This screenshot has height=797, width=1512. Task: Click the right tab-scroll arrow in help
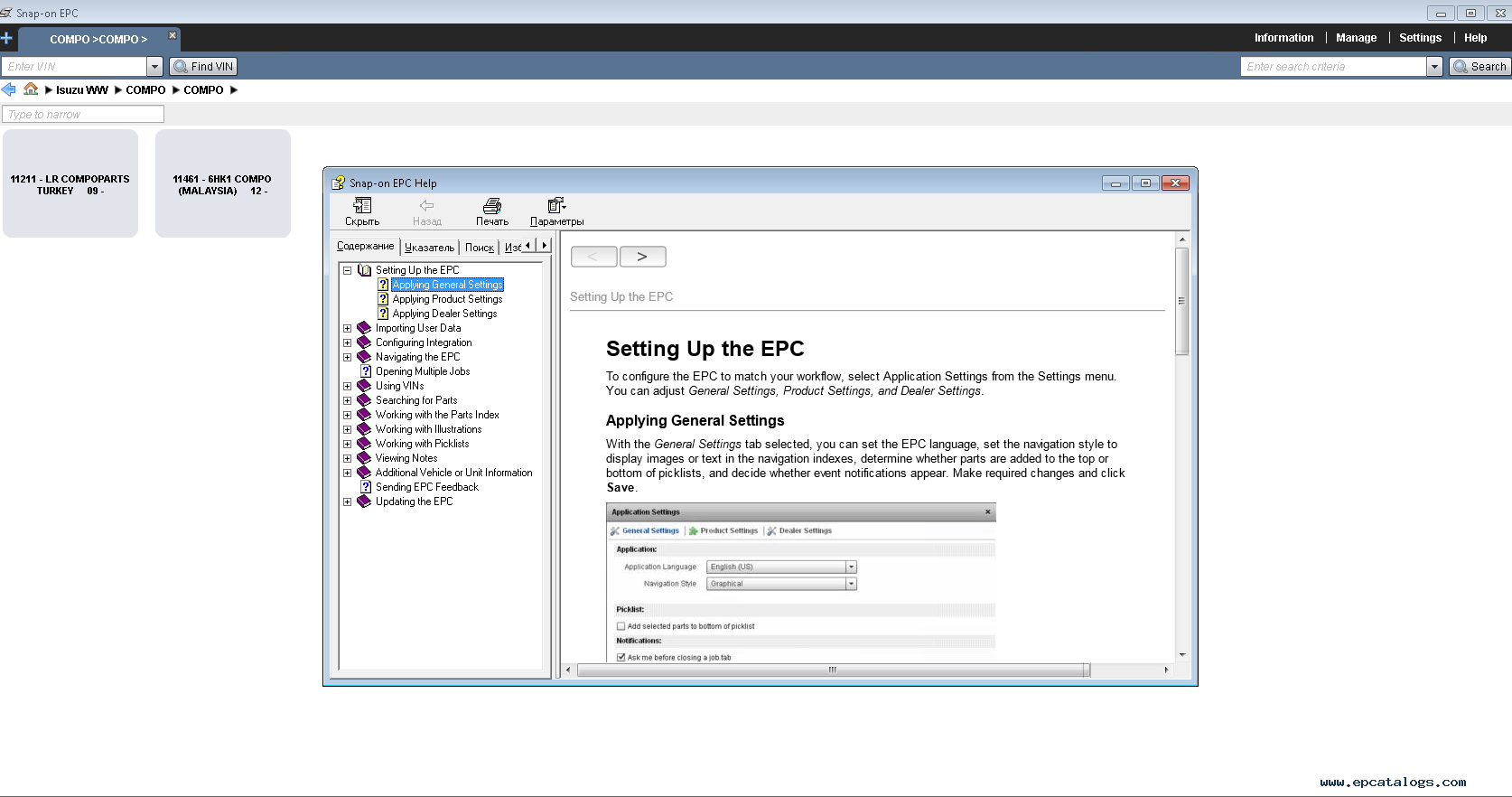tap(544, 245)
